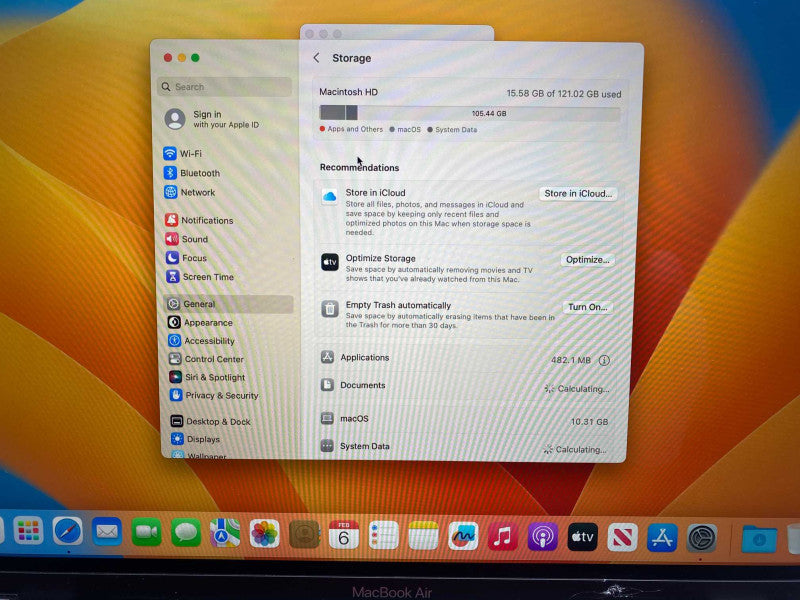Screen dimensions: 800x600
Task: Open Notes from the Dock
Action: click(423, 536)
